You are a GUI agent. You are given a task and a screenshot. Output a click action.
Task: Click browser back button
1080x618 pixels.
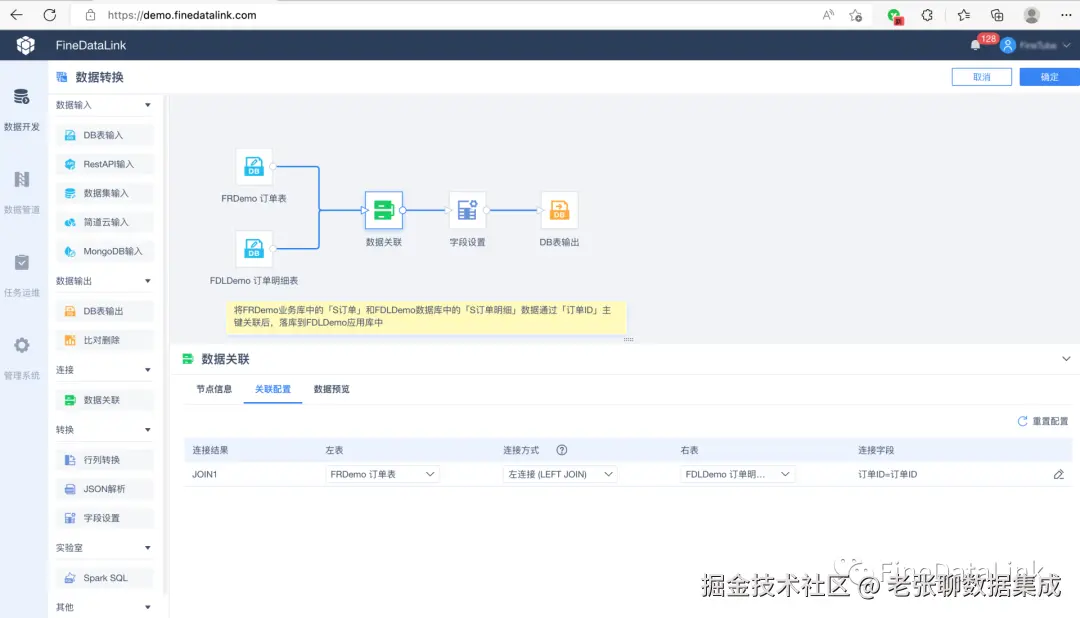tap(17, 14)
